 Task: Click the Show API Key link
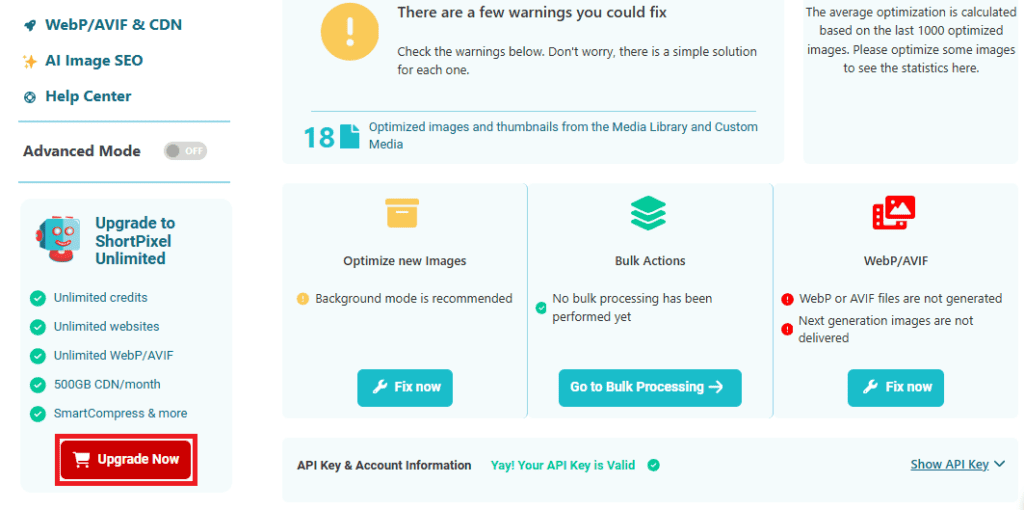tap(949, 464)
